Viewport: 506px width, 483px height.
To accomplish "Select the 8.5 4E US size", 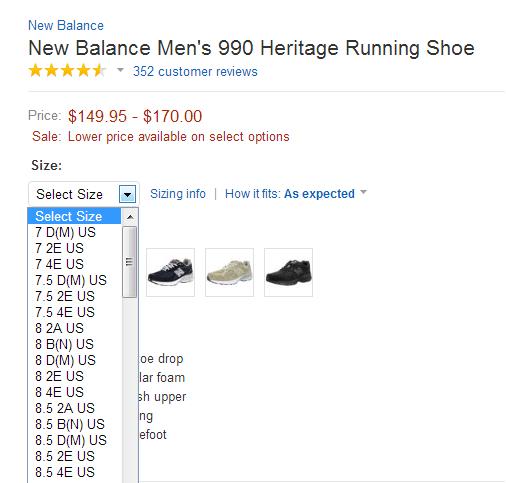I will tap(75, 472).
